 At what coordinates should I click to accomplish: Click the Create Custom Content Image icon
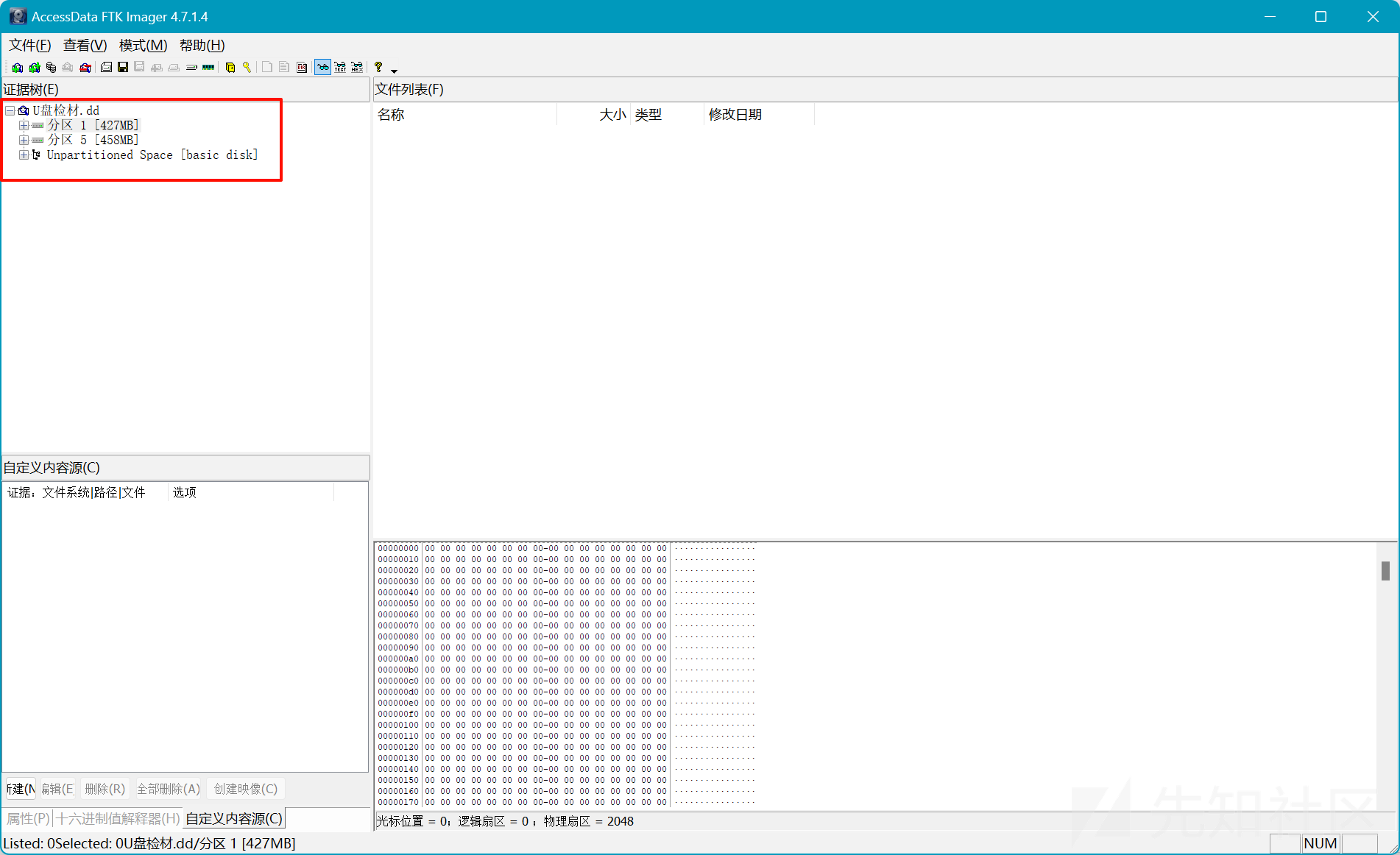[x=174, y=68]
